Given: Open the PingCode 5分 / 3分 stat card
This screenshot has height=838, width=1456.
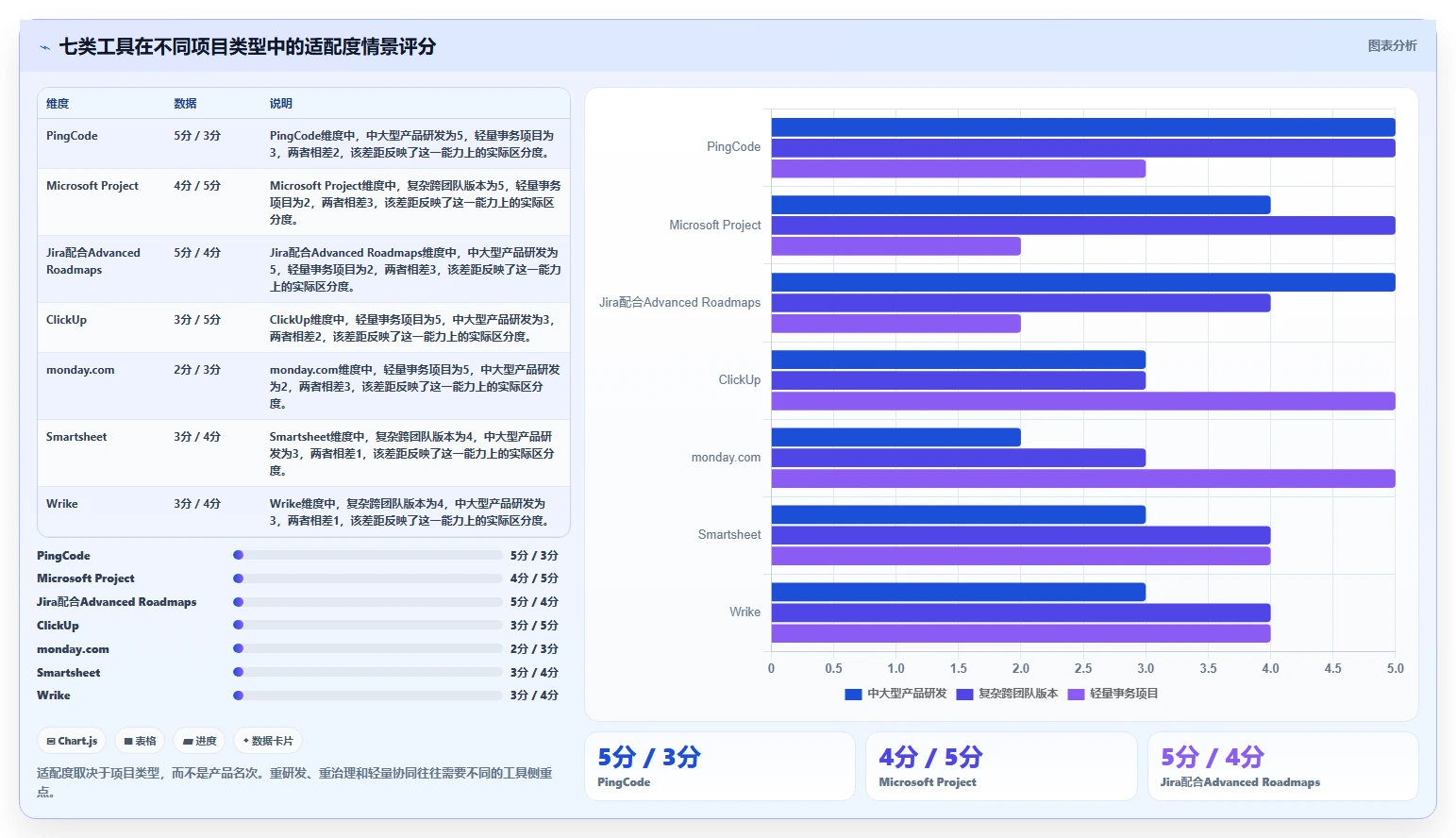Looking at the screenshot, I should (x=720, y=766).
